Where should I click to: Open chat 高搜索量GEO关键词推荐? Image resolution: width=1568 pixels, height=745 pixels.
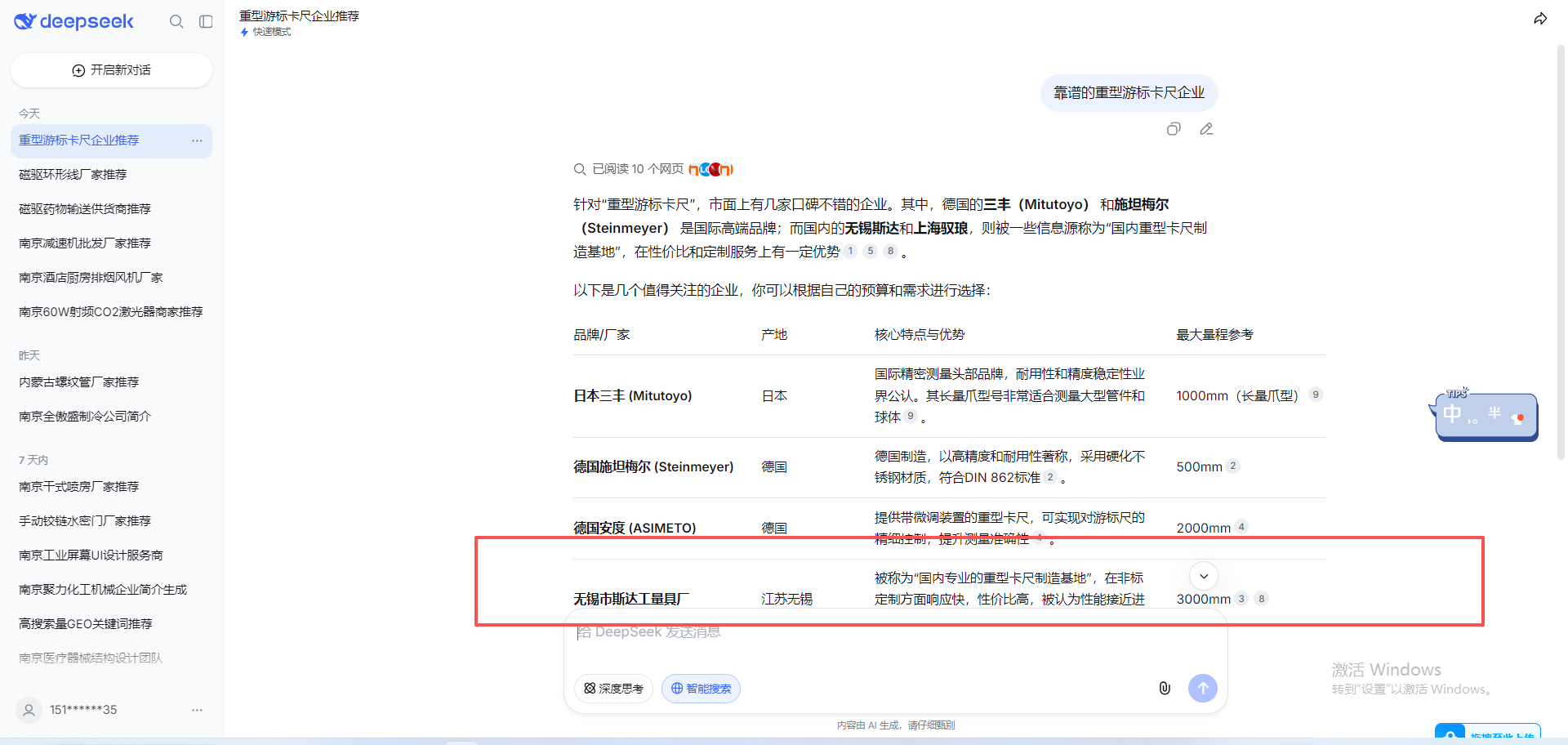click(111, 624)
